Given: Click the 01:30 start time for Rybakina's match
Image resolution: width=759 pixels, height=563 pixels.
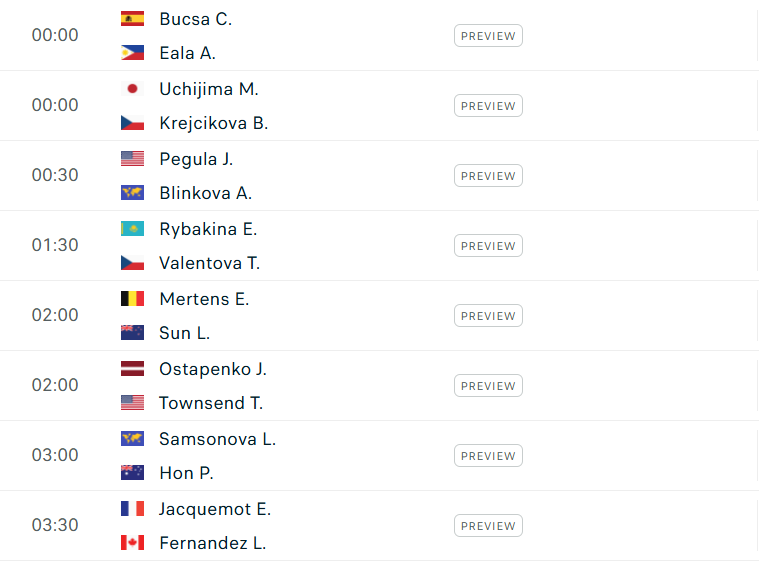Looking at the screenshot, I should [55, 246].
